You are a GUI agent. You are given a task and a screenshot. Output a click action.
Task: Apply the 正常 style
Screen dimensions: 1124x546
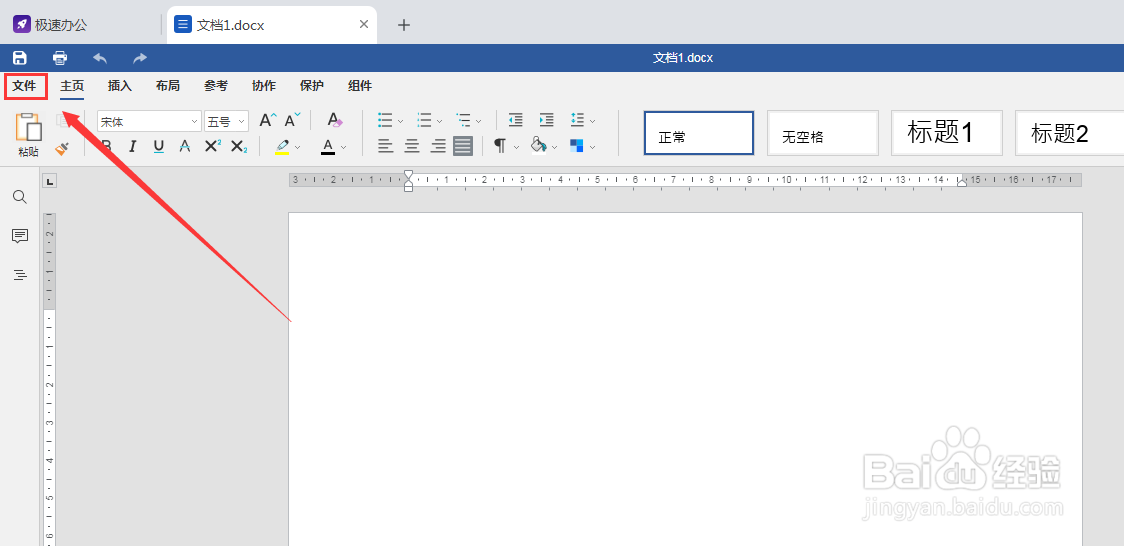click(699, 133)
